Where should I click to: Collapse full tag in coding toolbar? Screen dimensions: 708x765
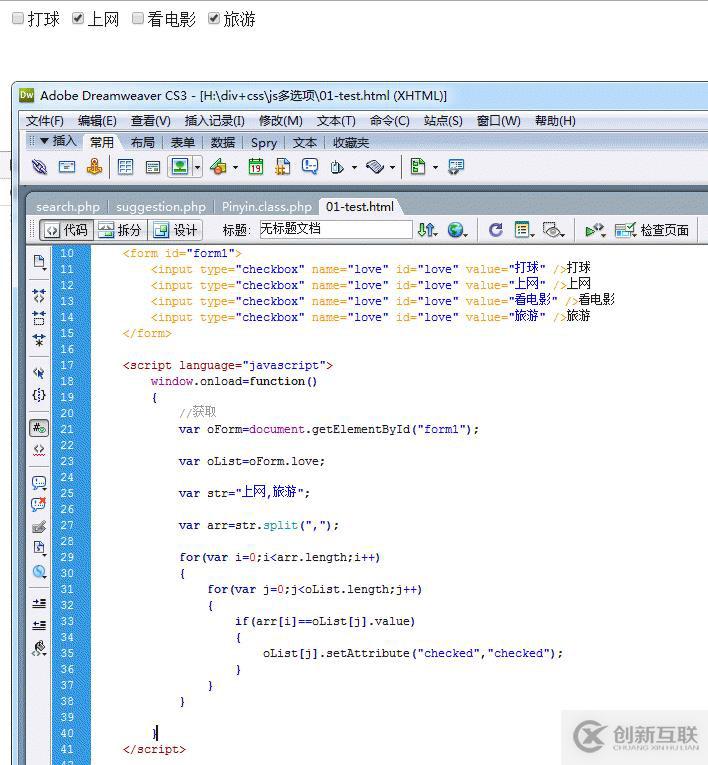point(39,295)
